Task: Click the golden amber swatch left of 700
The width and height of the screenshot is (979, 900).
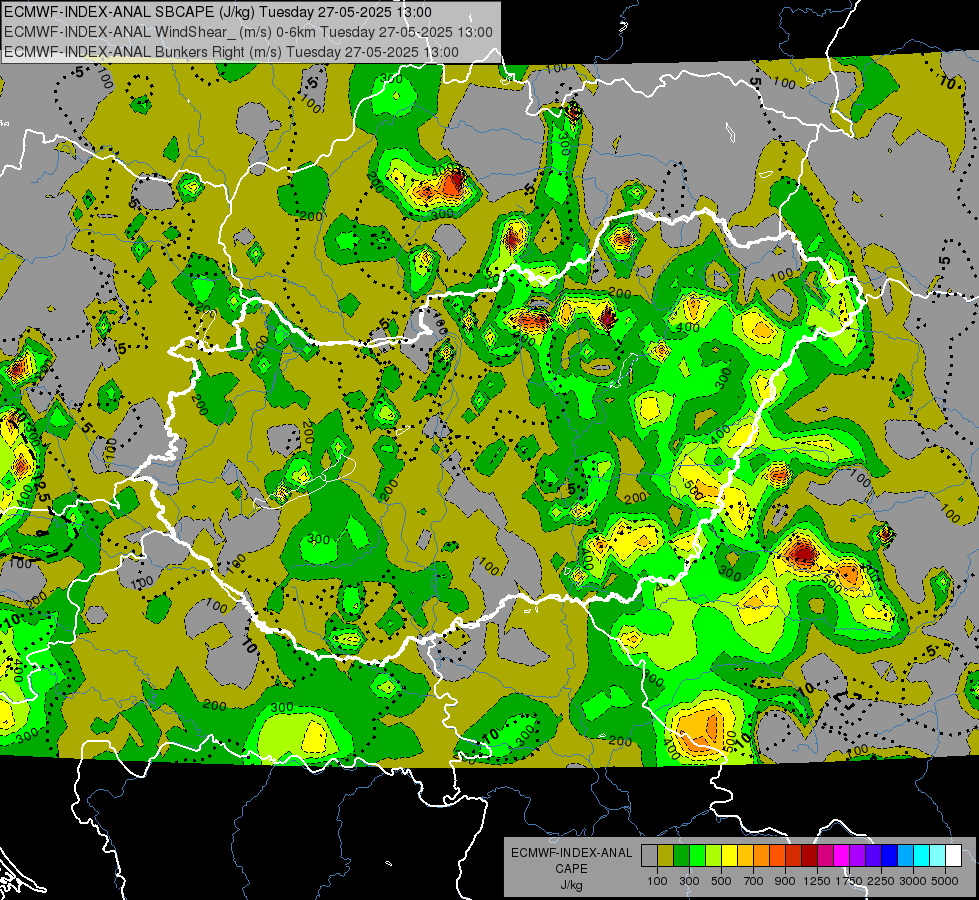Action: [x=745, y=856]
